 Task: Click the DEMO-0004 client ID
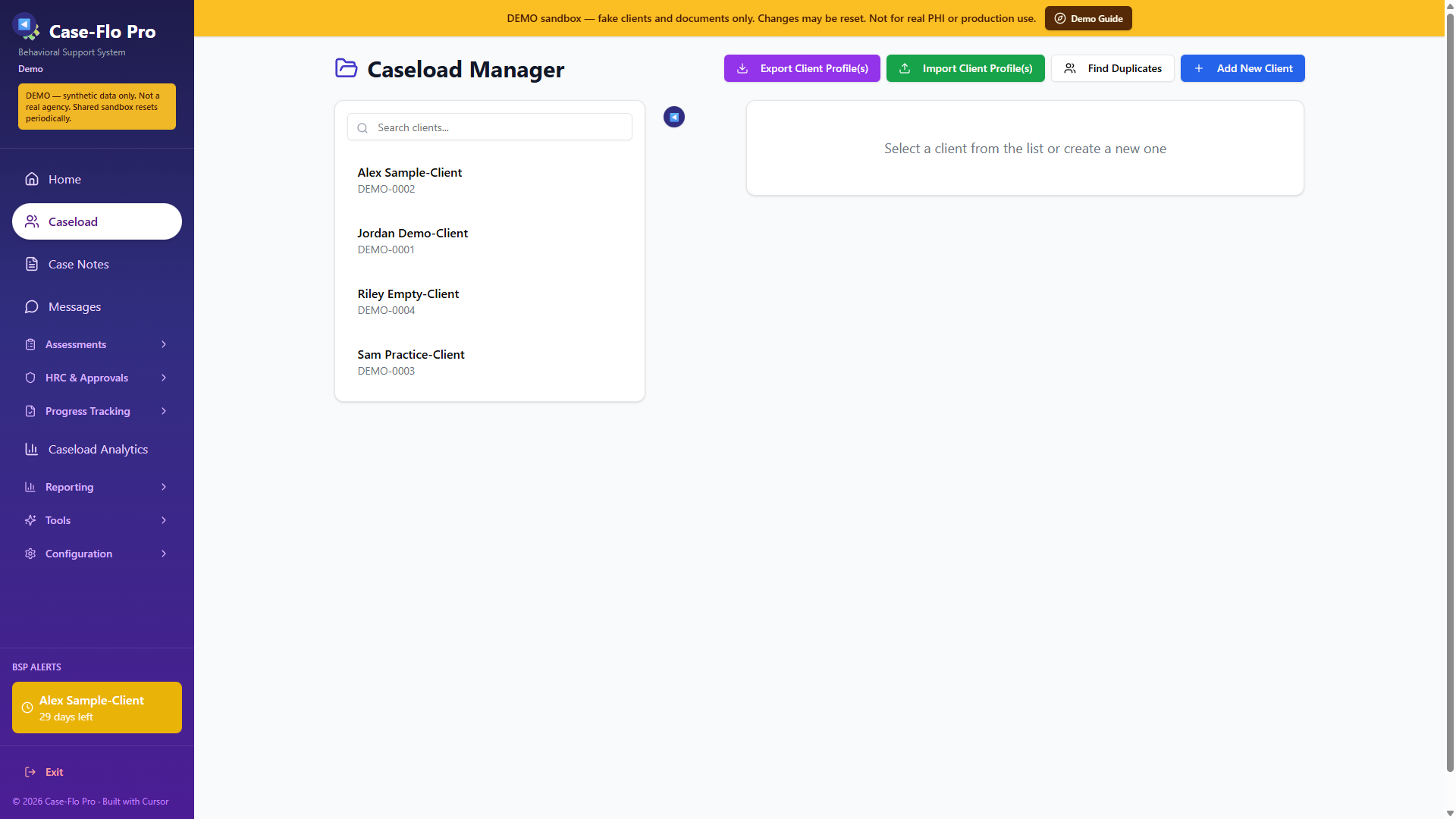(x=386, y=310)
